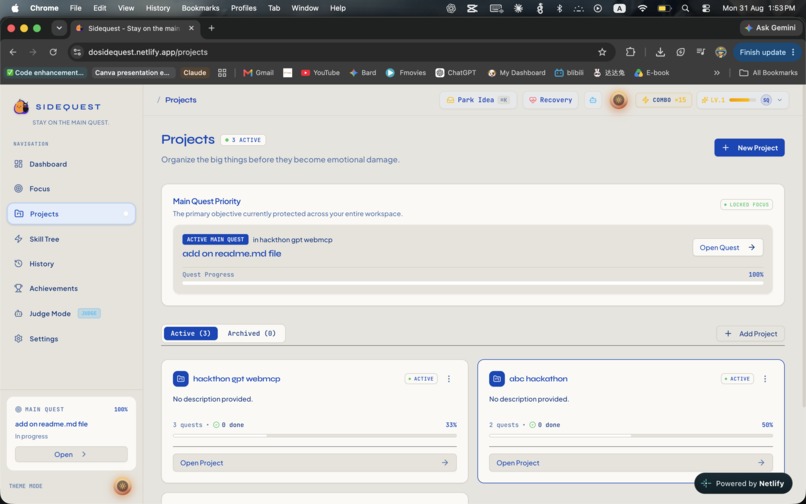Click add on readme.md file quest title
This screenshot has height=504, width=806.
point(232,254)
